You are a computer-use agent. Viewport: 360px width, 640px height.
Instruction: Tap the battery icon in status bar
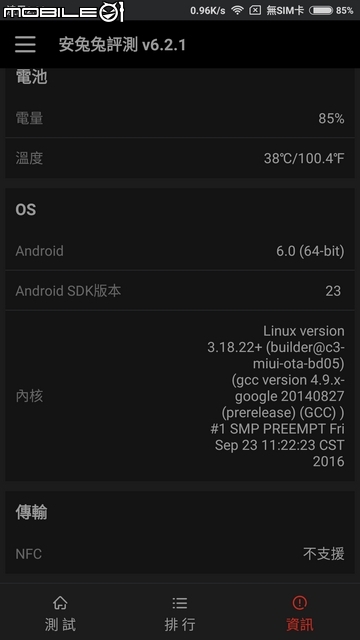coord(321,10)
